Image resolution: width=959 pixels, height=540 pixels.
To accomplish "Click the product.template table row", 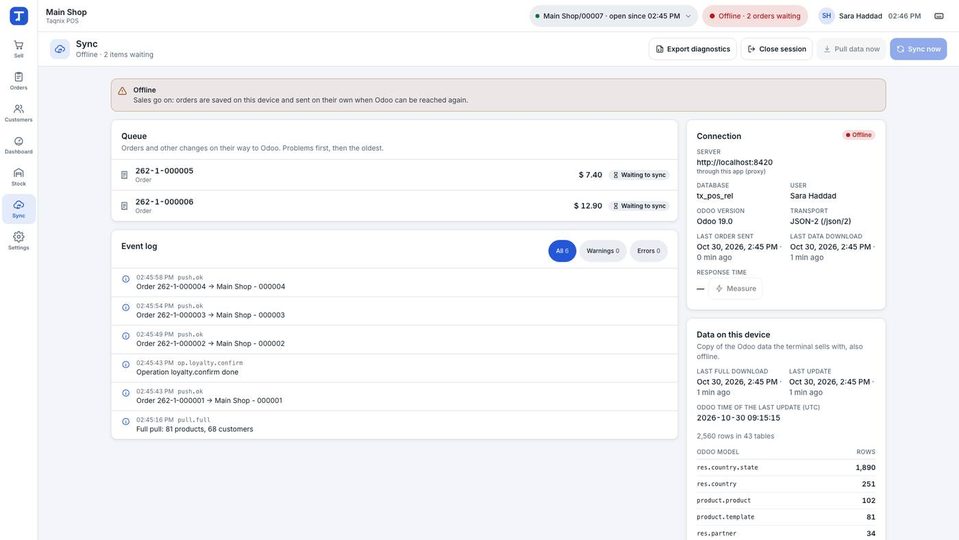I will pyautogui.click(x=786, y=517).
